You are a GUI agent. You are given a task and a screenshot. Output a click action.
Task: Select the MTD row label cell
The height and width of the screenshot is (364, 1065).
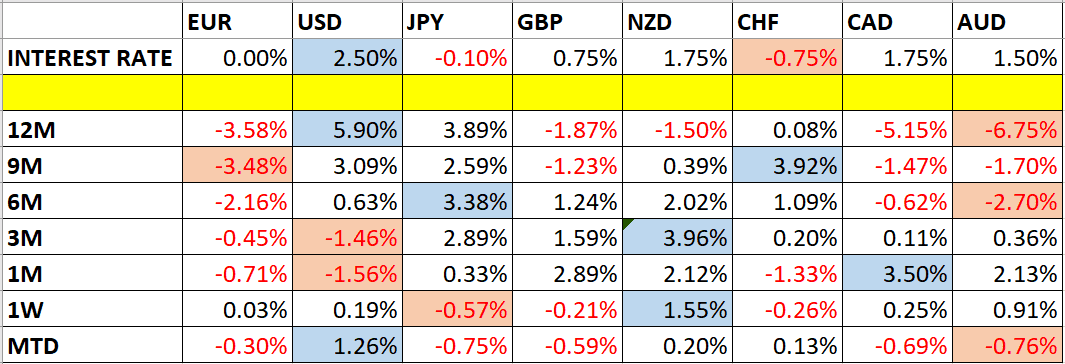(x=92, y=346)
